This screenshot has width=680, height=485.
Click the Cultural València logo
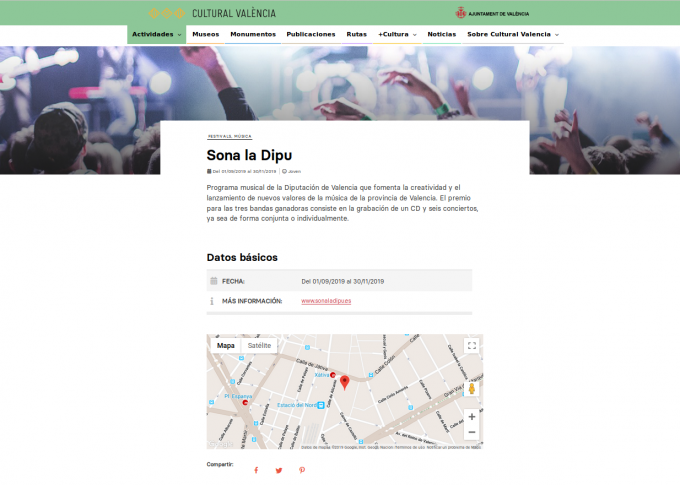pos(212,13)
